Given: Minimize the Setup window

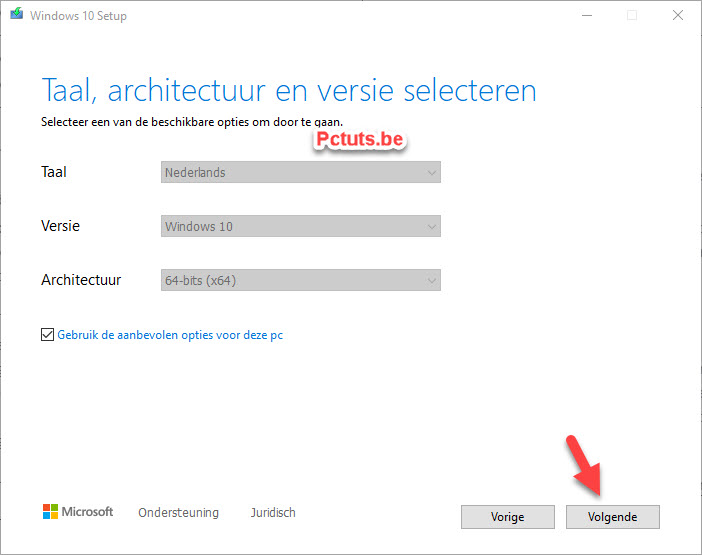Looking at the screenshot, I should (587, 15).
